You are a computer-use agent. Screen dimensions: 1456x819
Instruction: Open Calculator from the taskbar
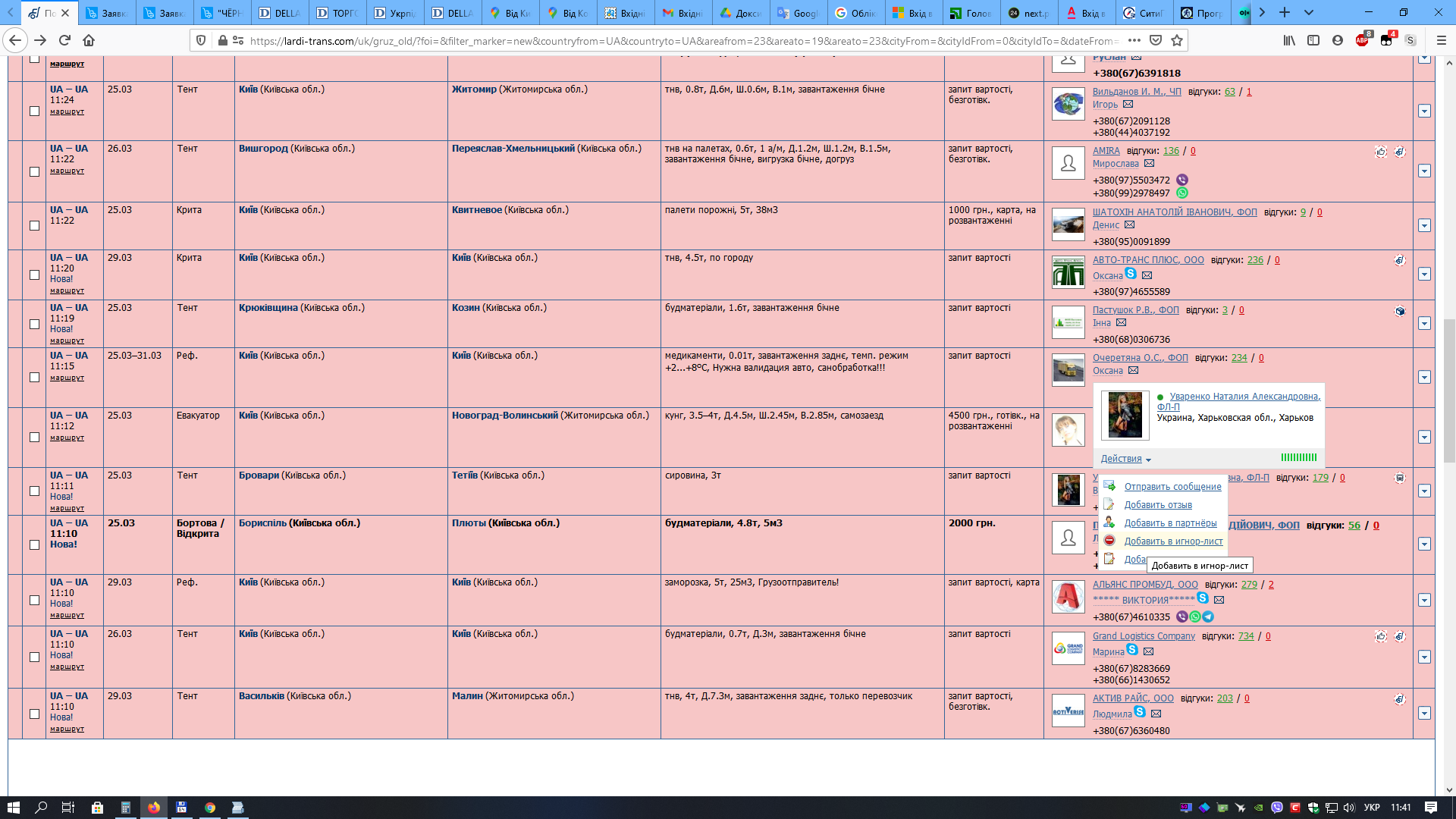coord(126,808)
